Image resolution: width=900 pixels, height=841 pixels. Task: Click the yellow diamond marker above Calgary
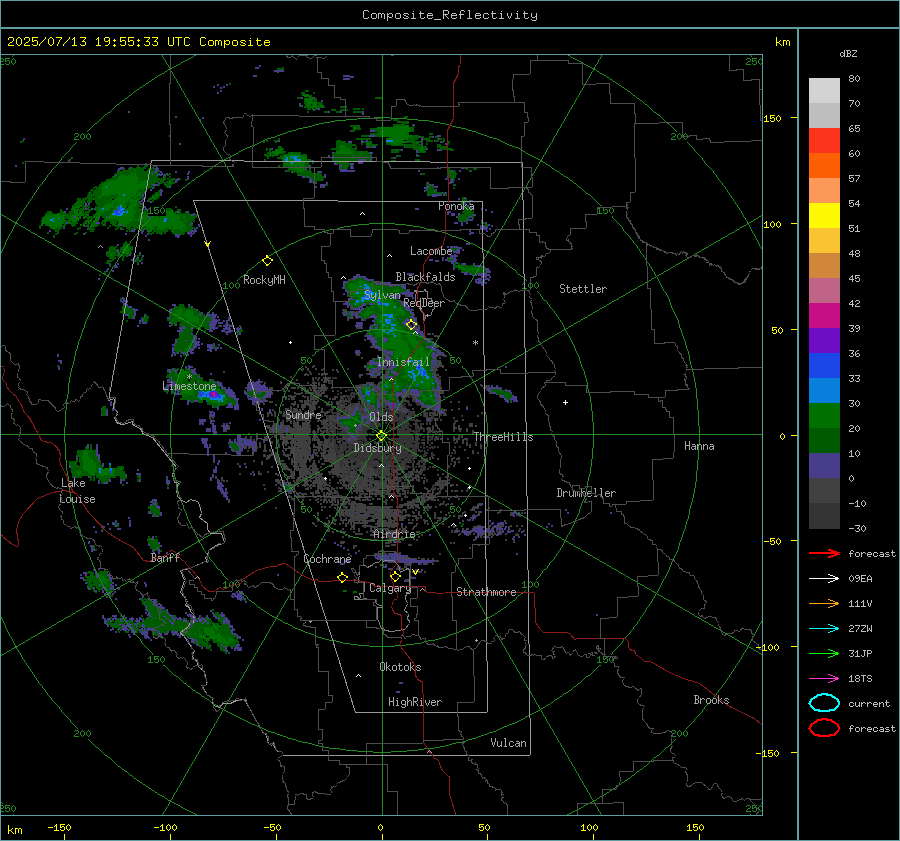tap(395, 576)
